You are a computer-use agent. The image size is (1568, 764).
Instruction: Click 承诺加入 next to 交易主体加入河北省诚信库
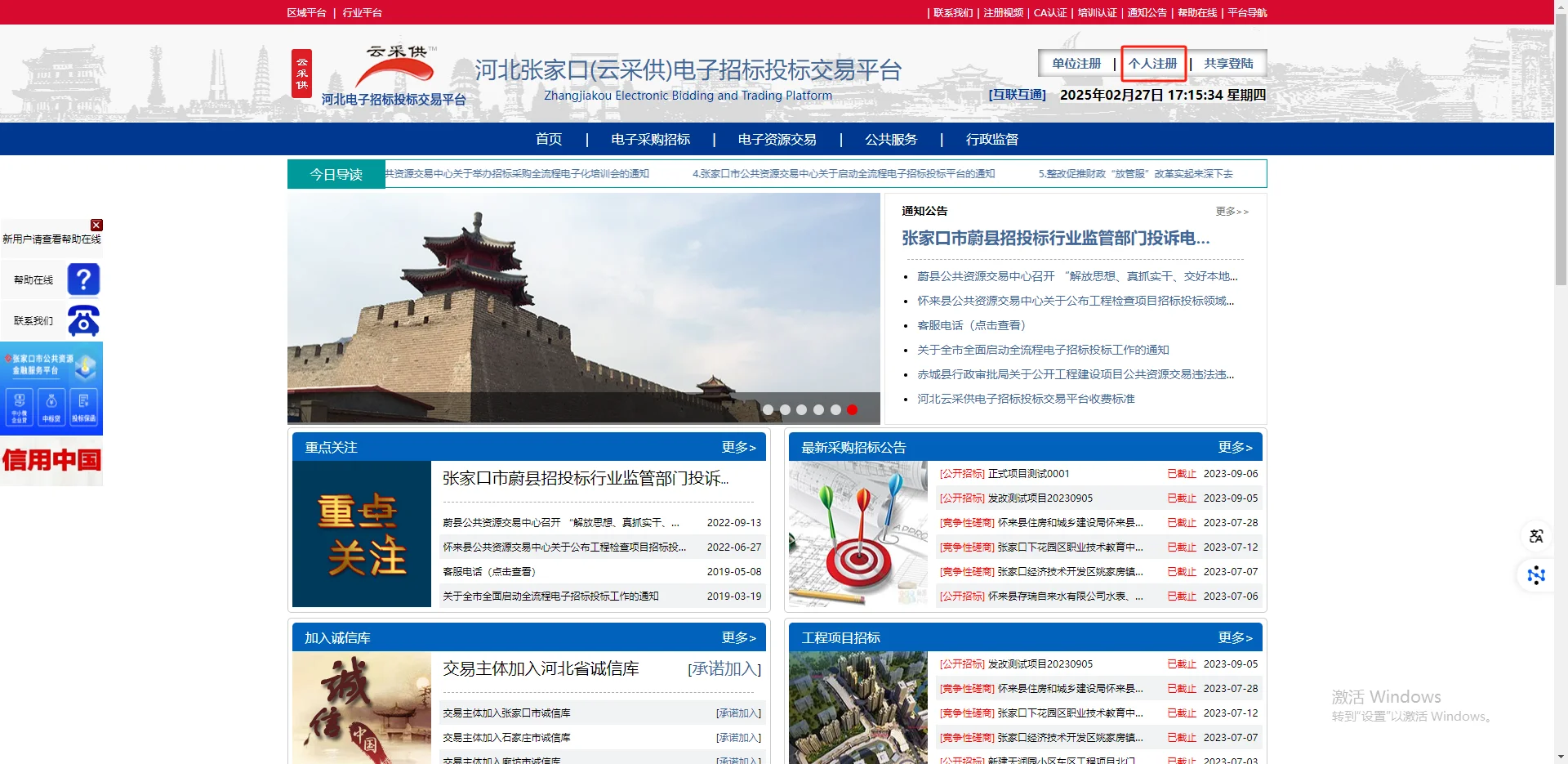click(x=724, y=668)
